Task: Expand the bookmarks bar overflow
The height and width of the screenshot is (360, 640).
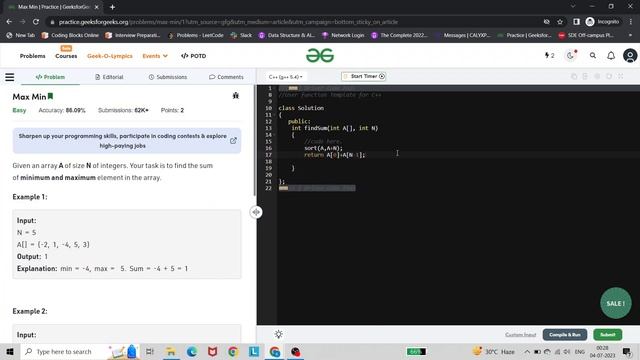Action: tap(630, 36)
